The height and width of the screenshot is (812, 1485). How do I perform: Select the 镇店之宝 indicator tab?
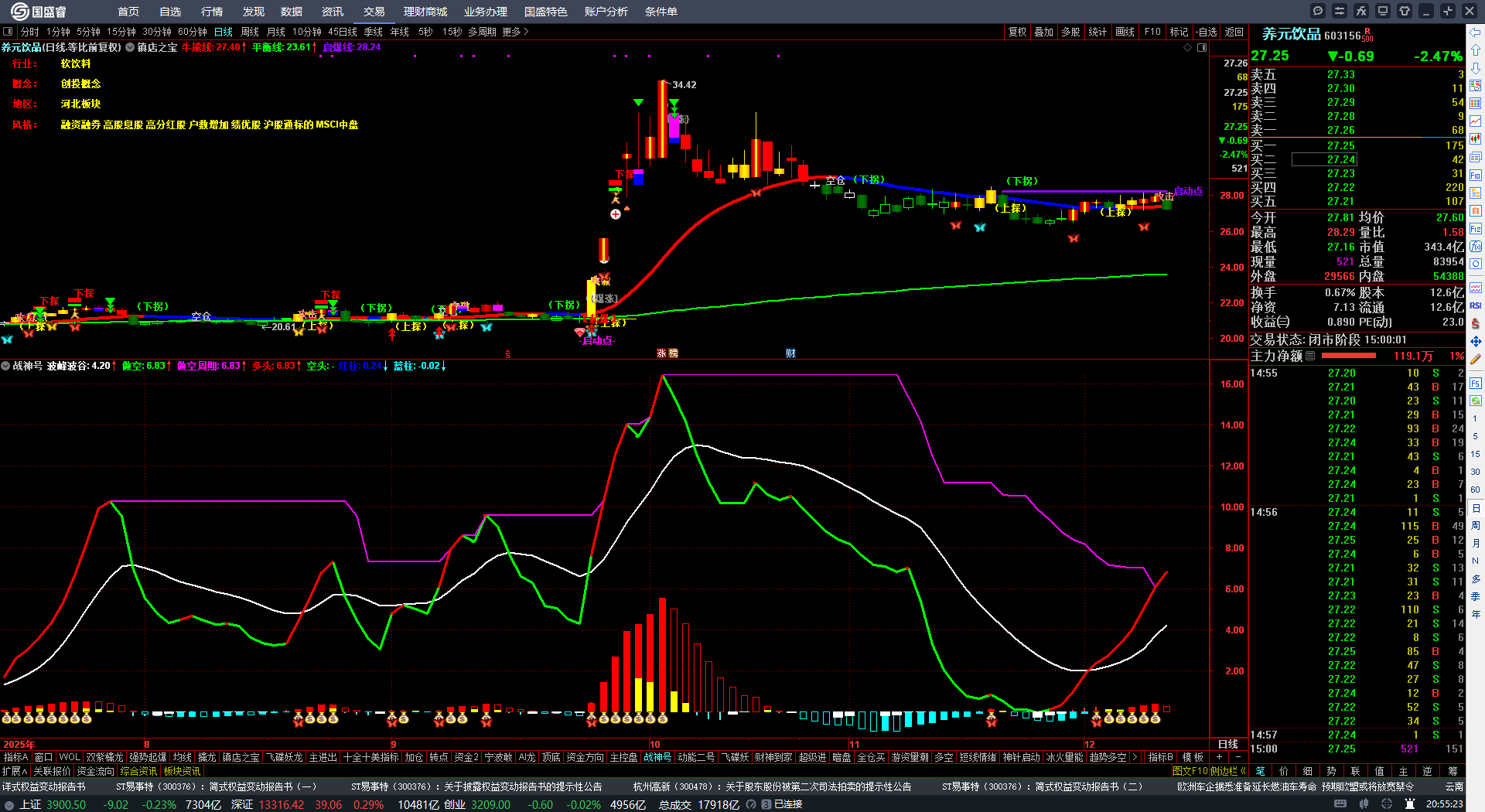[241, 758]
